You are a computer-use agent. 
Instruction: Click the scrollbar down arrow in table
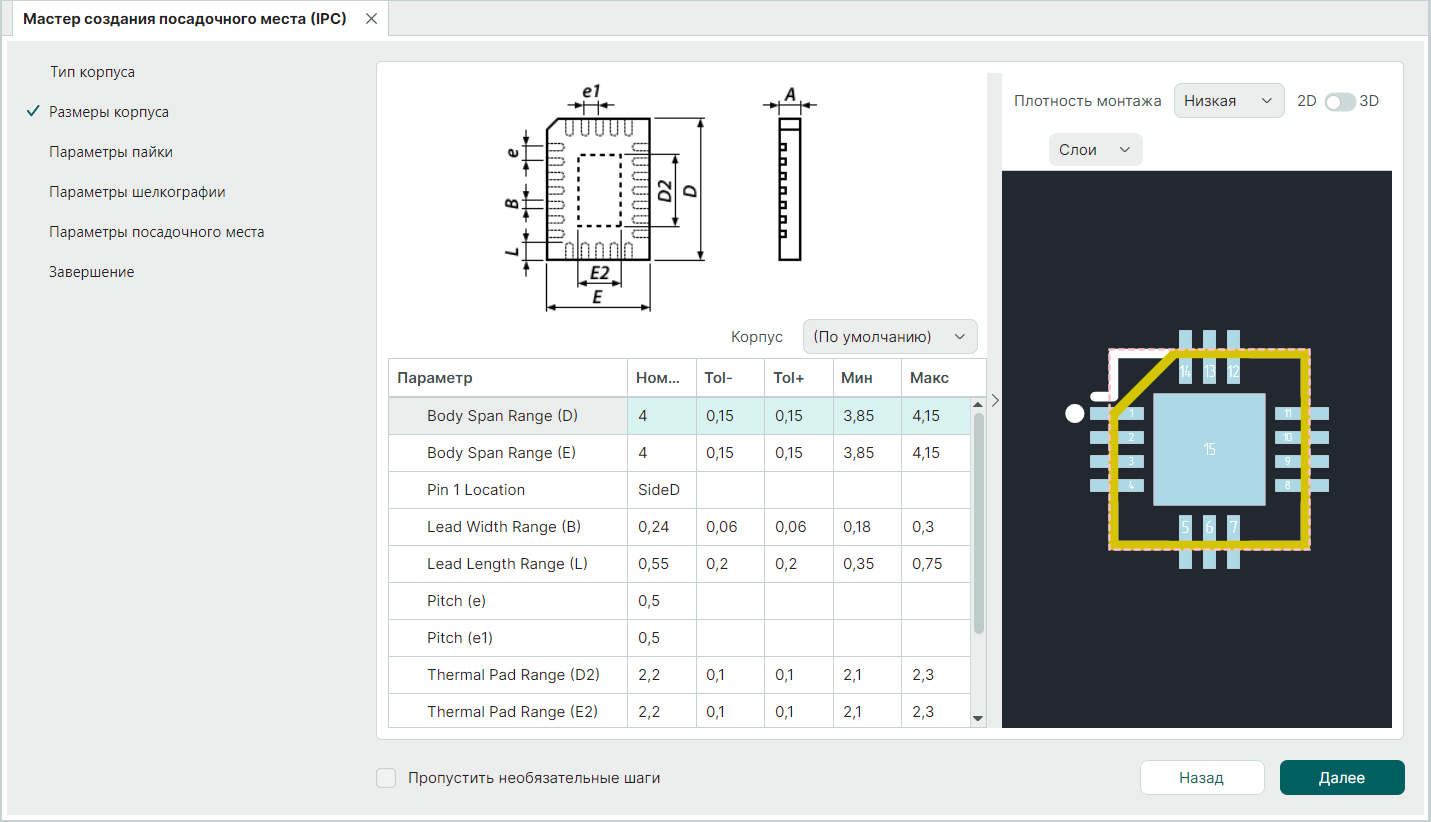978,718
